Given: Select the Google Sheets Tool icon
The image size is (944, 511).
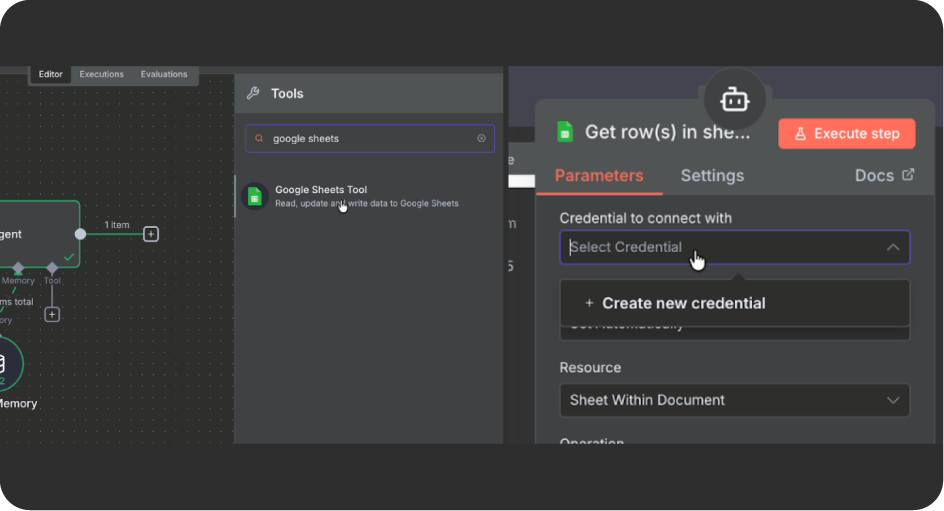Looking at the screenshot, I should 255,196.
